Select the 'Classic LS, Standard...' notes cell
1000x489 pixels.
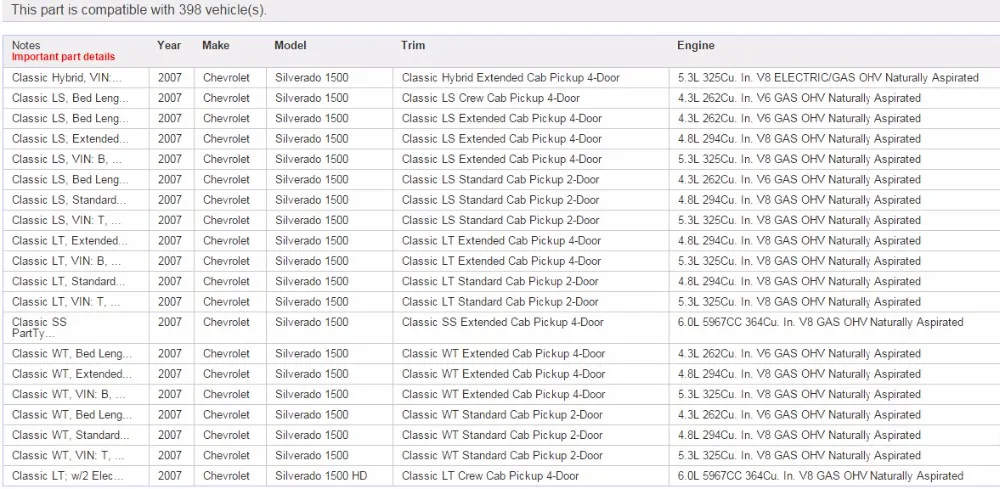click(x=76, y=200)
